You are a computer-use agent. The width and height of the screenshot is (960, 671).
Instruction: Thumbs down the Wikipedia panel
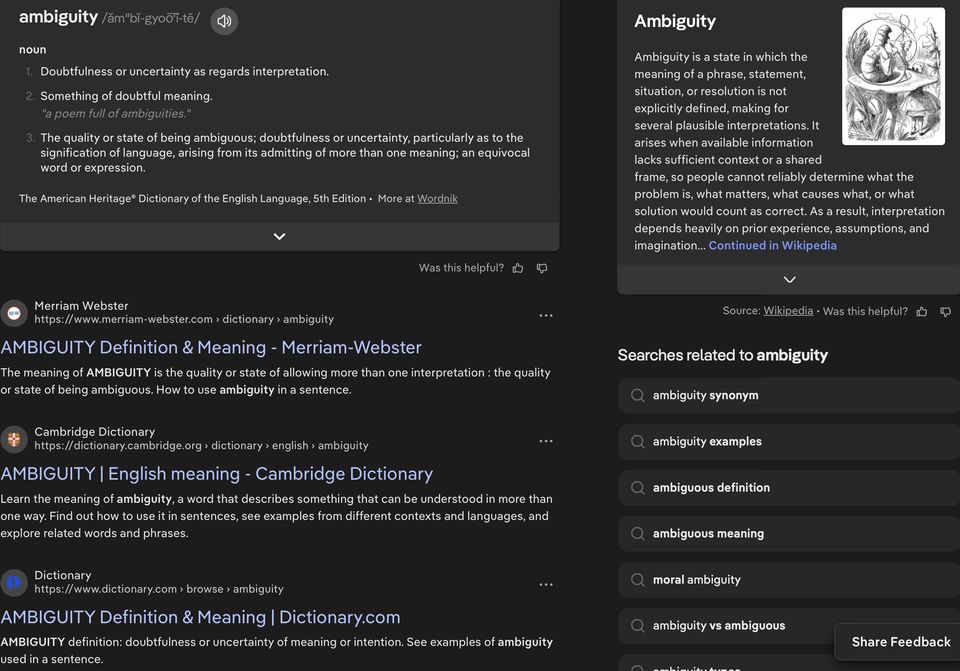click(945, 312)
